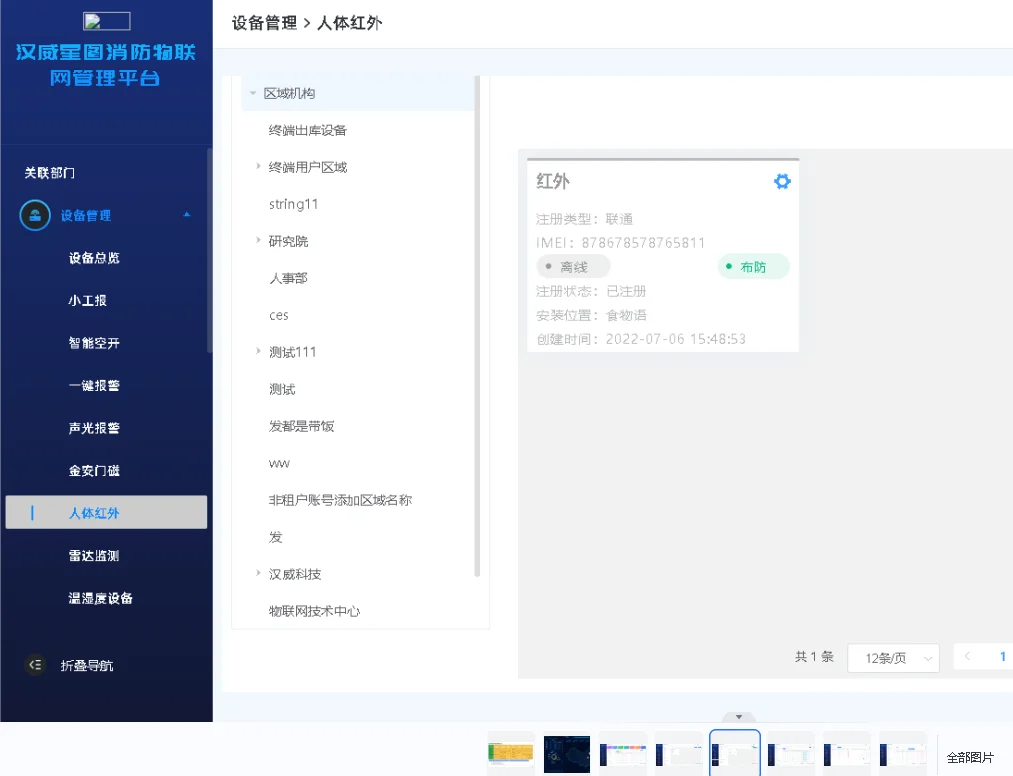This screenshot has height=776, width=1013.
Task: Click the 离线 offline status badge
Action: click(571, 266)
